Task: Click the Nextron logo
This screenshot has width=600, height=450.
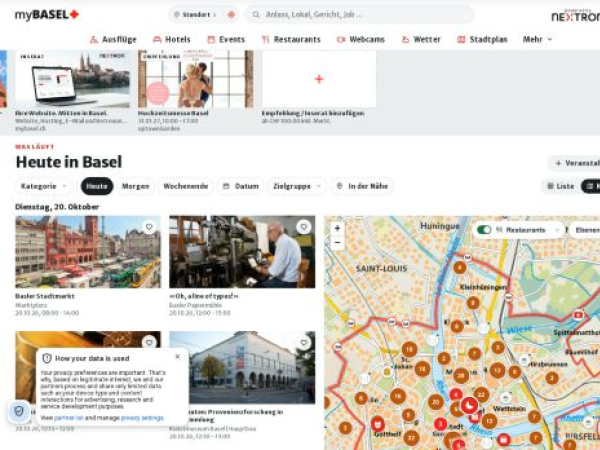Action: 576,15
